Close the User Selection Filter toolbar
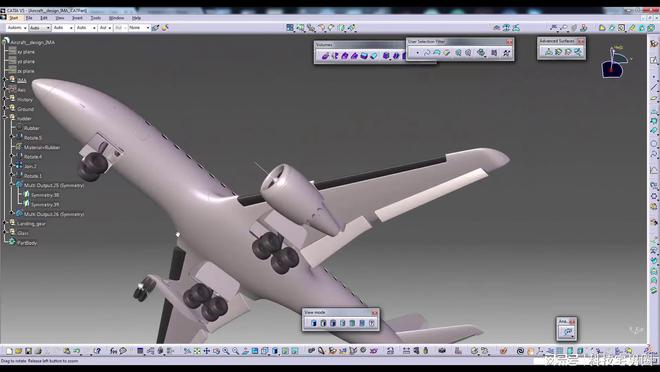 tap(509, 42)
